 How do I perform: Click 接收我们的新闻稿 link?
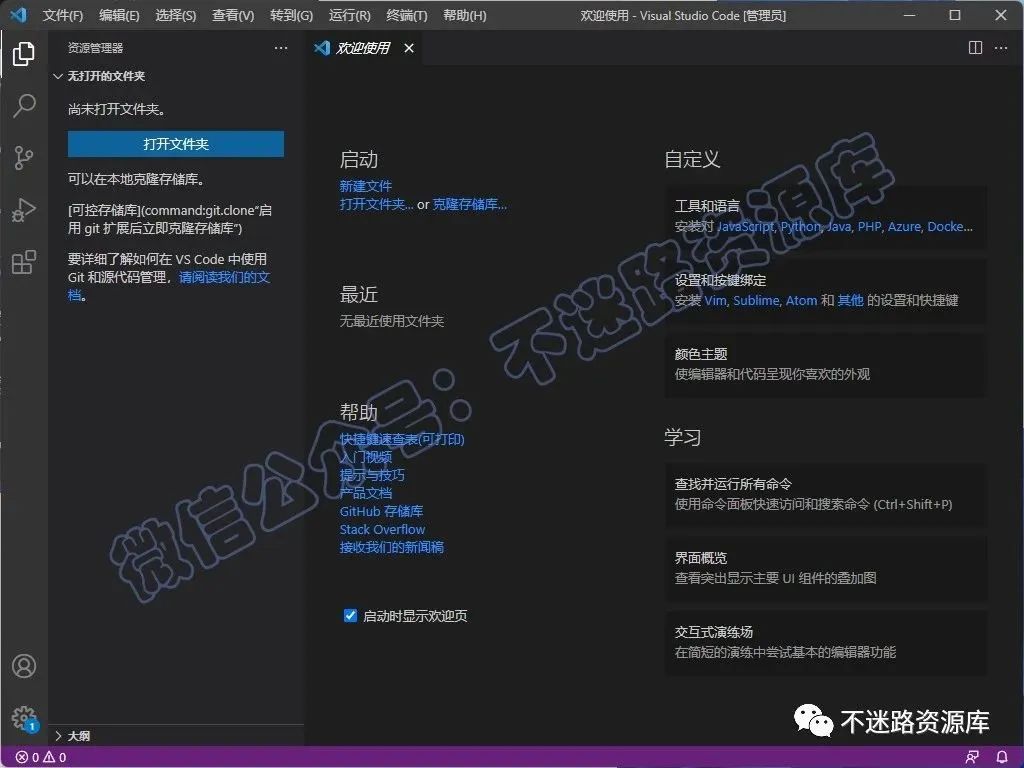(x=392, y=547)
